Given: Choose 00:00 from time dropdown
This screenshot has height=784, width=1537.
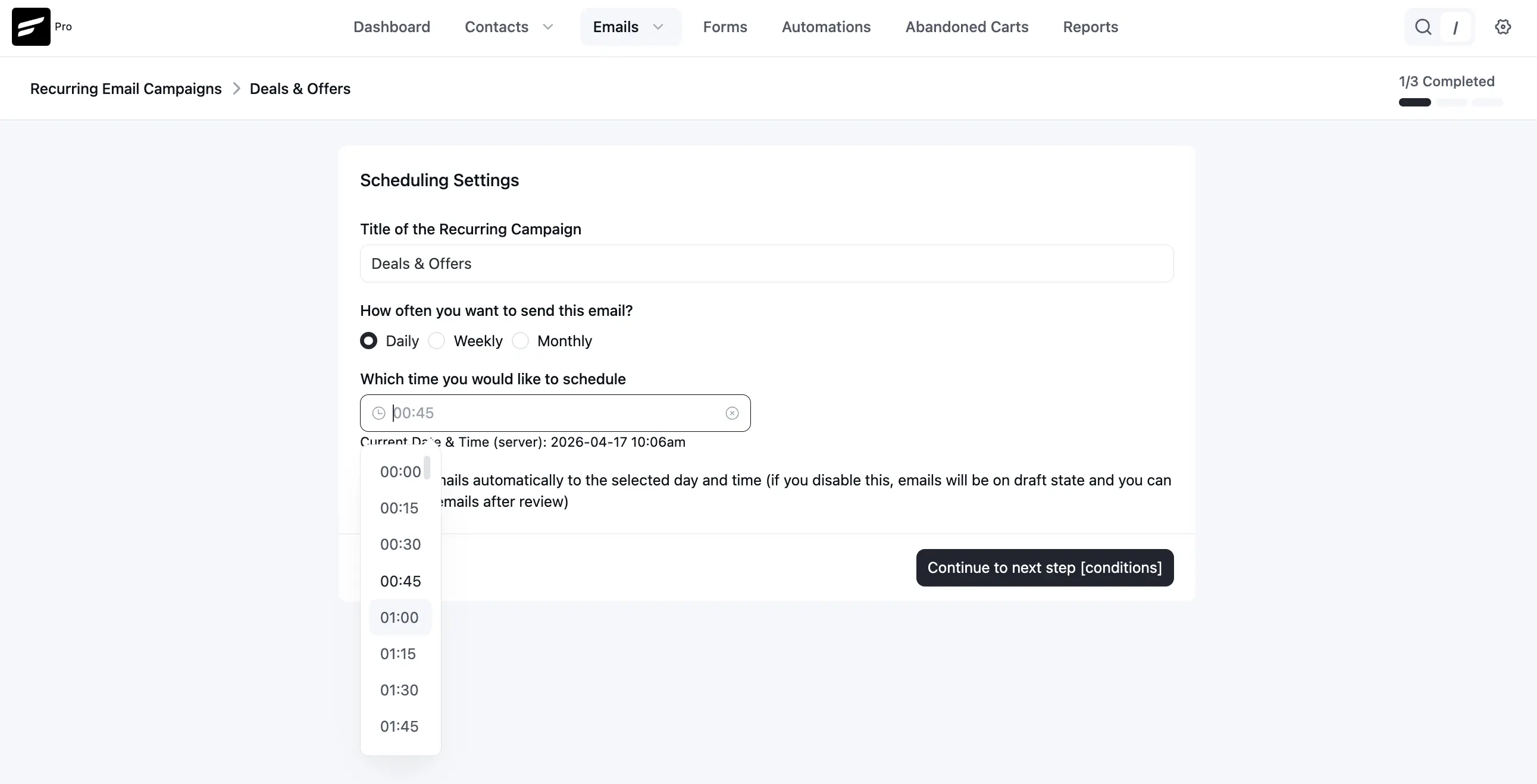Looking at the screenshot, I should (400, 472).
